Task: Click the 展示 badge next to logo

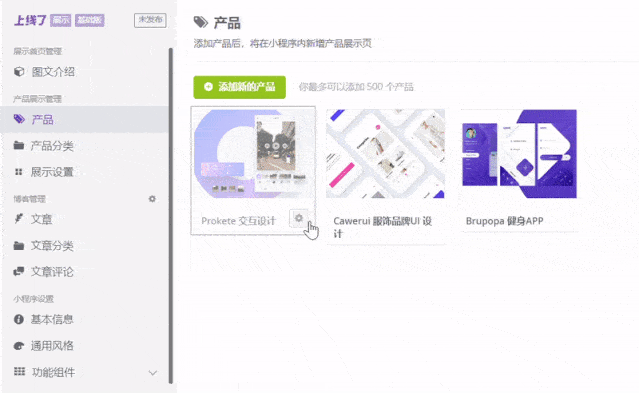Action: 61,20
